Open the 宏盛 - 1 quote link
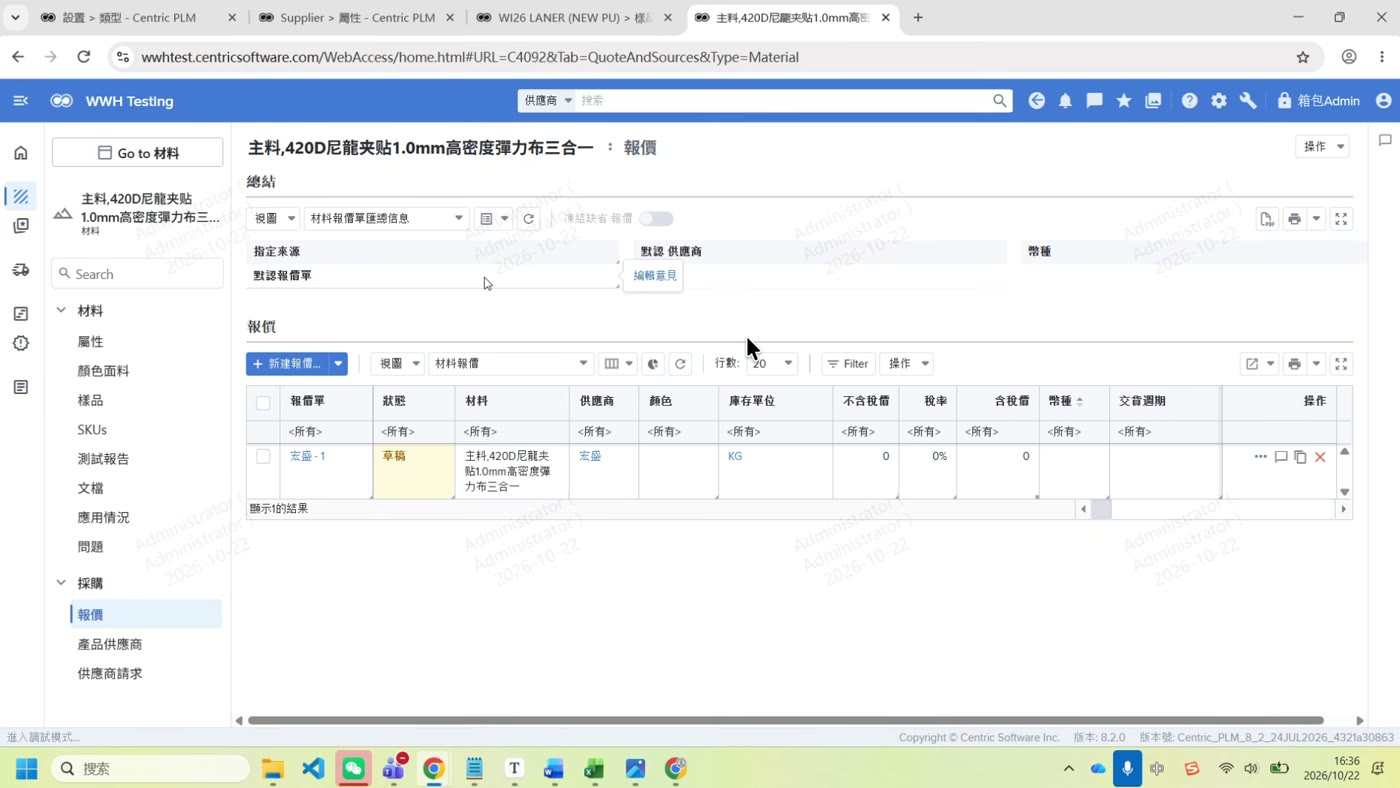1400x788 pixels. (x=307, y=457)
